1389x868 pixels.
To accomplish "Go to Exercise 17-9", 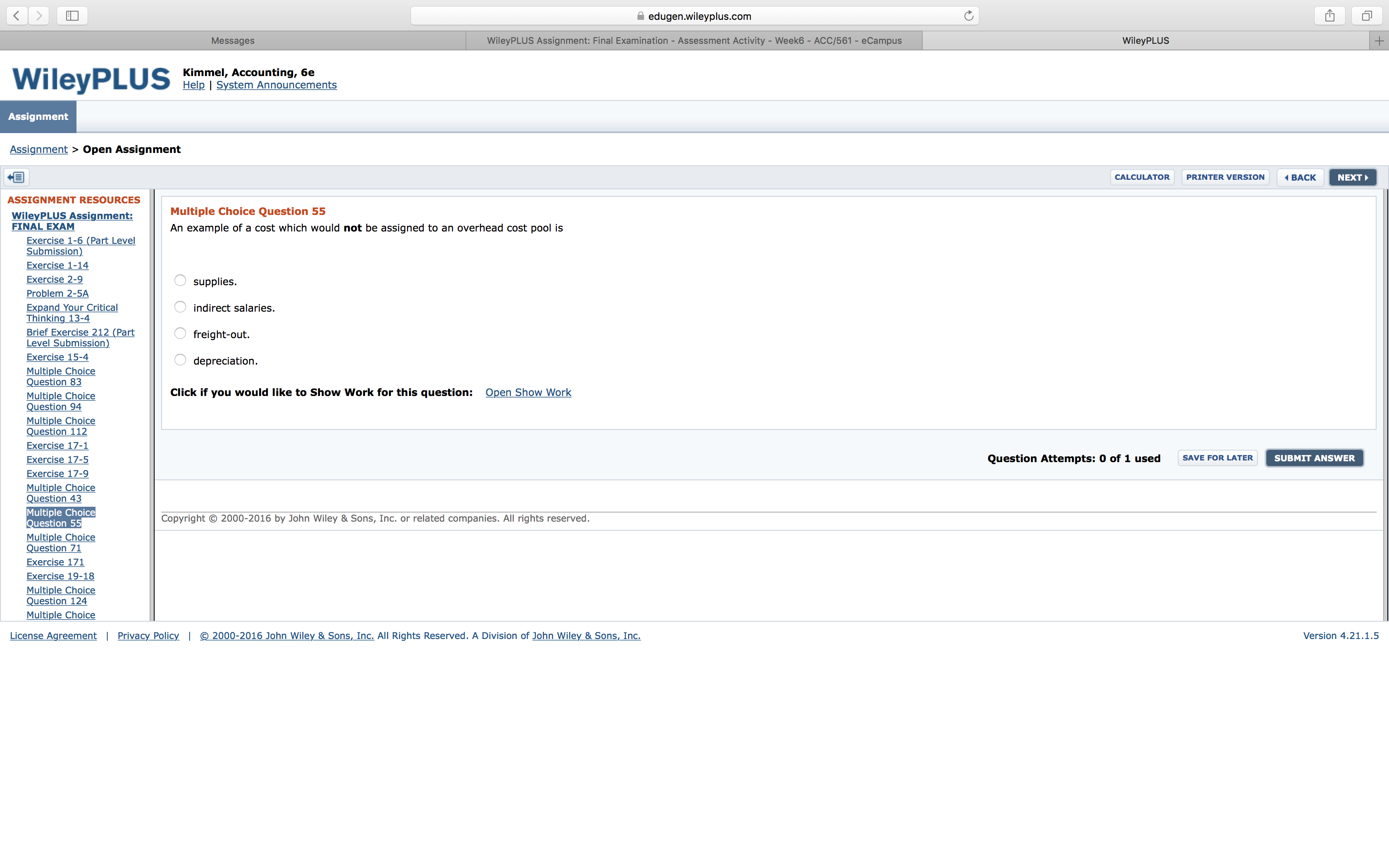I will click(57, 474).
